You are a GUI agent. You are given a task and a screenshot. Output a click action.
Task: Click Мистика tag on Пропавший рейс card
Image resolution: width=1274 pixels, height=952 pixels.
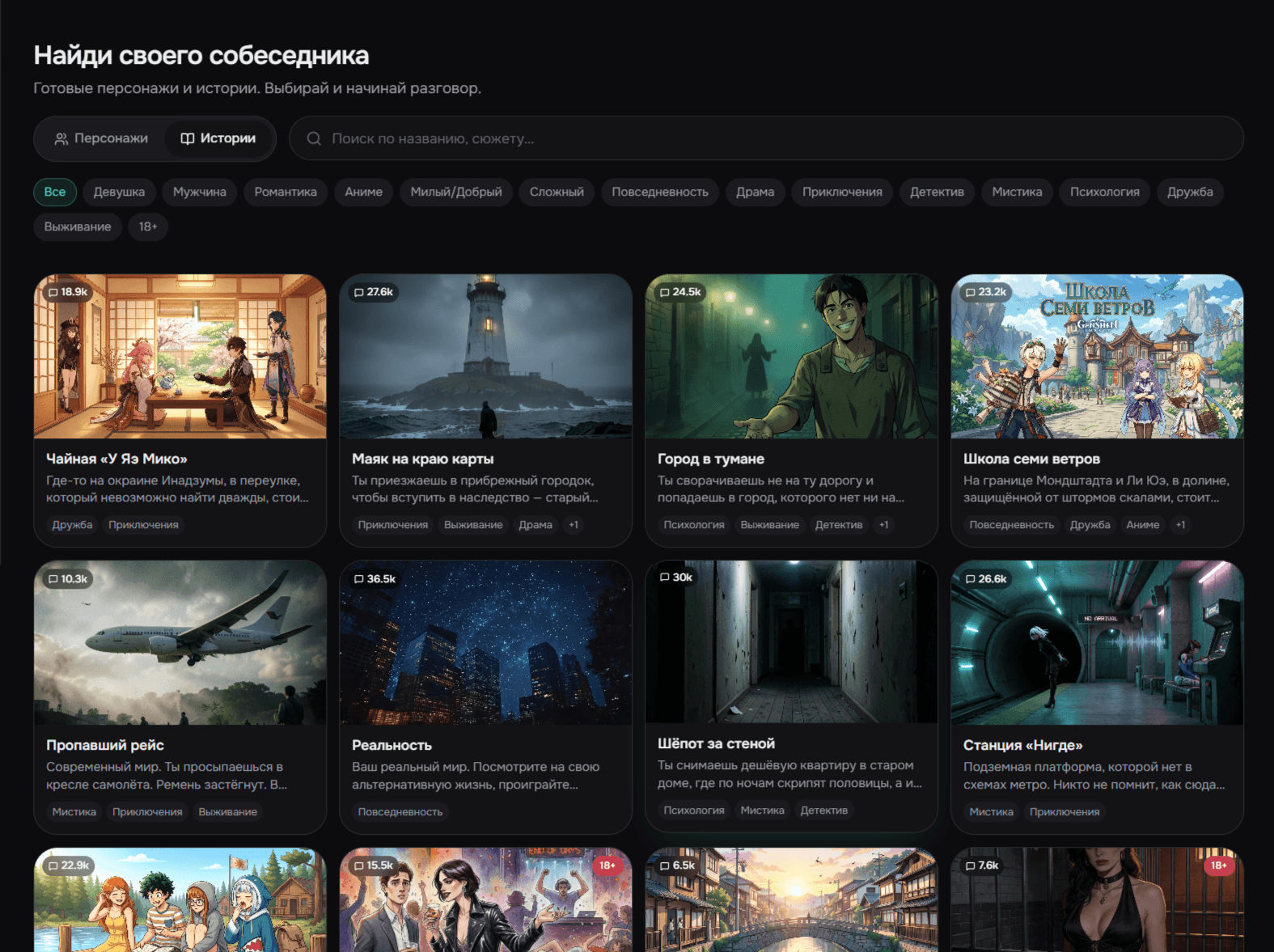(x=74, y=812)
